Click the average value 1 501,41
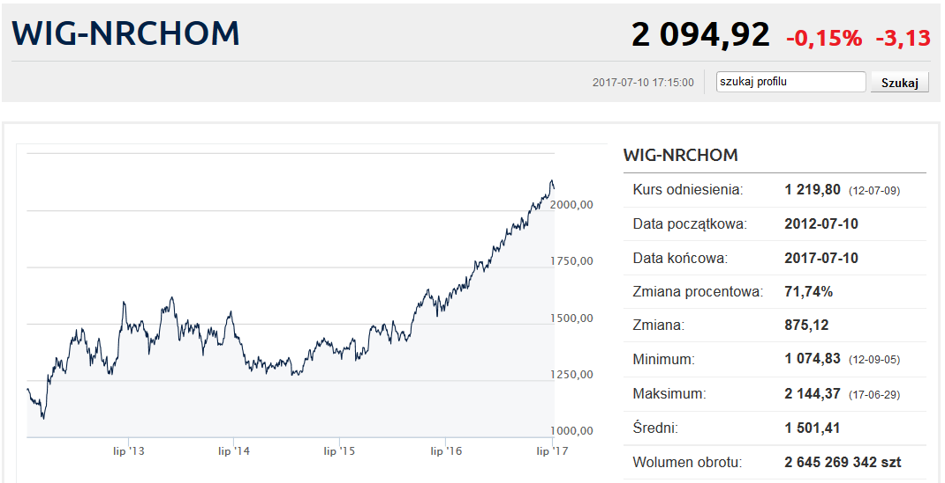945x483 pixels. (812, 428)
